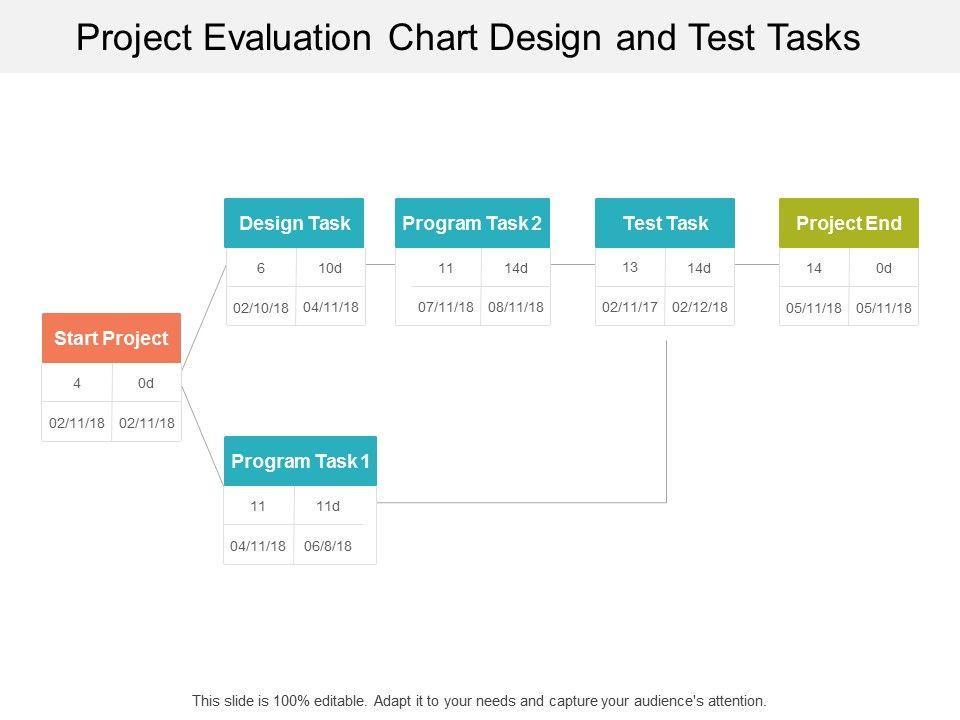960x720 pixels.
Task: Click the Test Task header box
Action: (665, 223)
